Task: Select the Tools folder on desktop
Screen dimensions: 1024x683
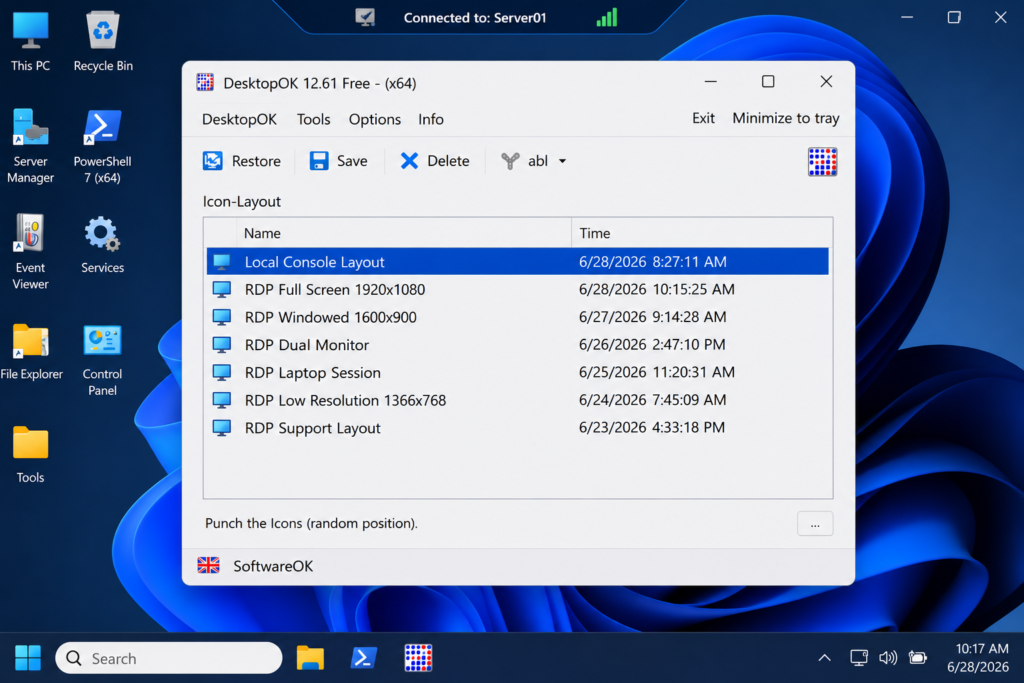Action: (x=30, y=454)
